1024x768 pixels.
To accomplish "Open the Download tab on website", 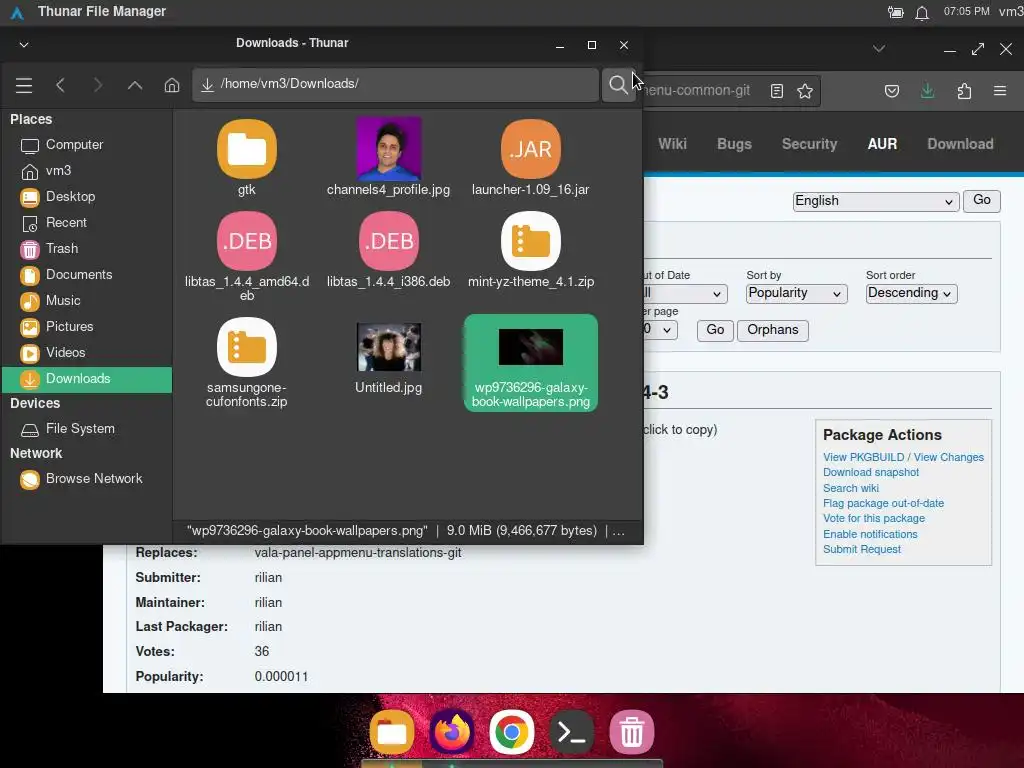I will (960, 144).
